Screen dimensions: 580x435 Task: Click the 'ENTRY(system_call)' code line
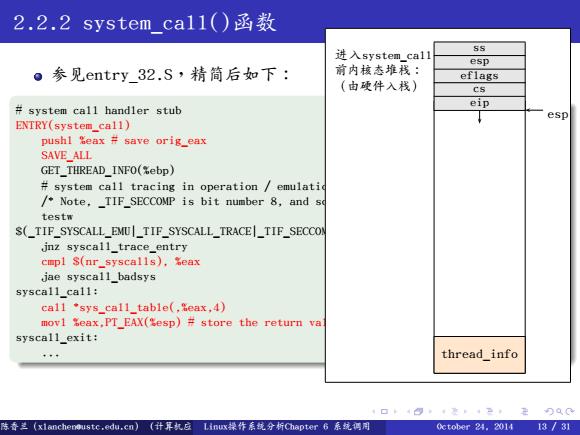(73, 125)
